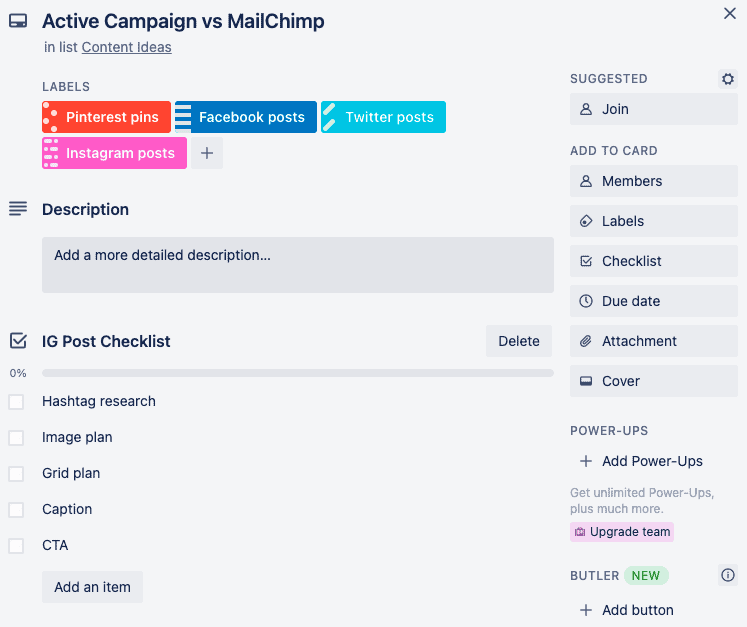The height and width of the screenshot is (627, 747).
Task: Click the card title Active Campaign vs MailChimp
Action: click(x=183, y=21)
